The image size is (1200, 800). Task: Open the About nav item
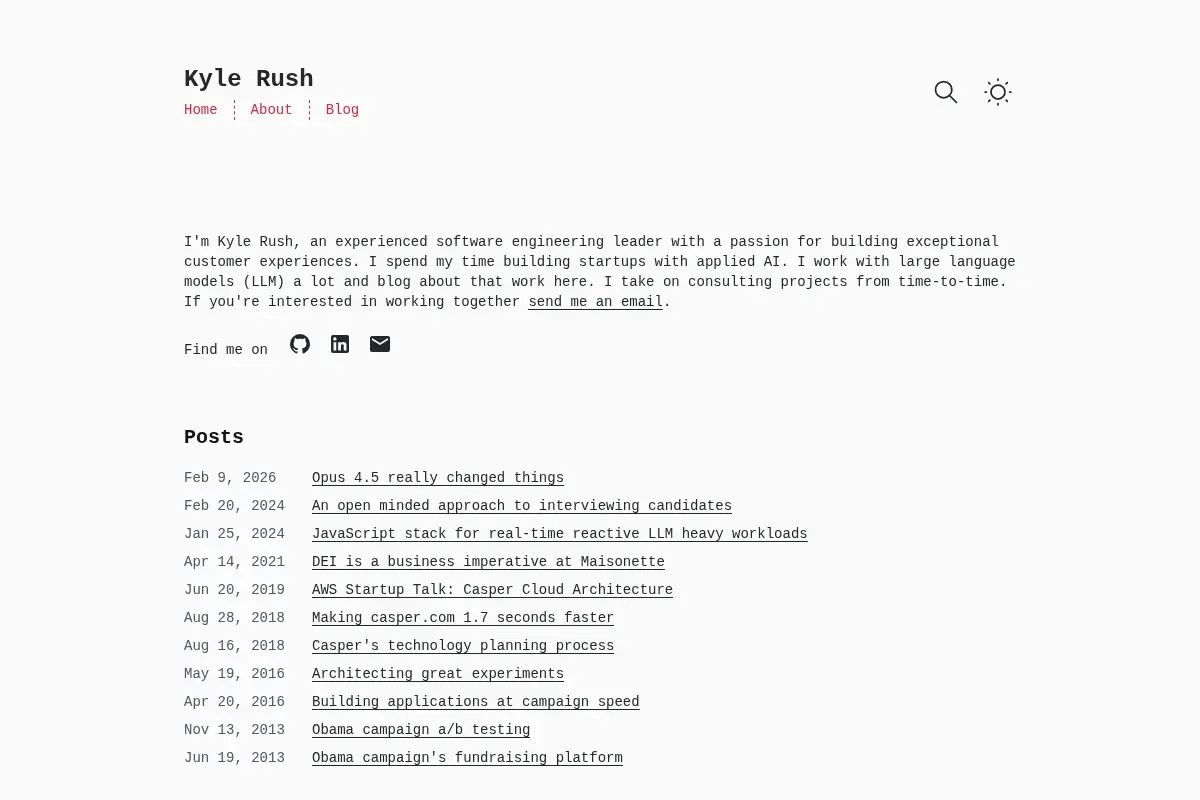[271, 110]
